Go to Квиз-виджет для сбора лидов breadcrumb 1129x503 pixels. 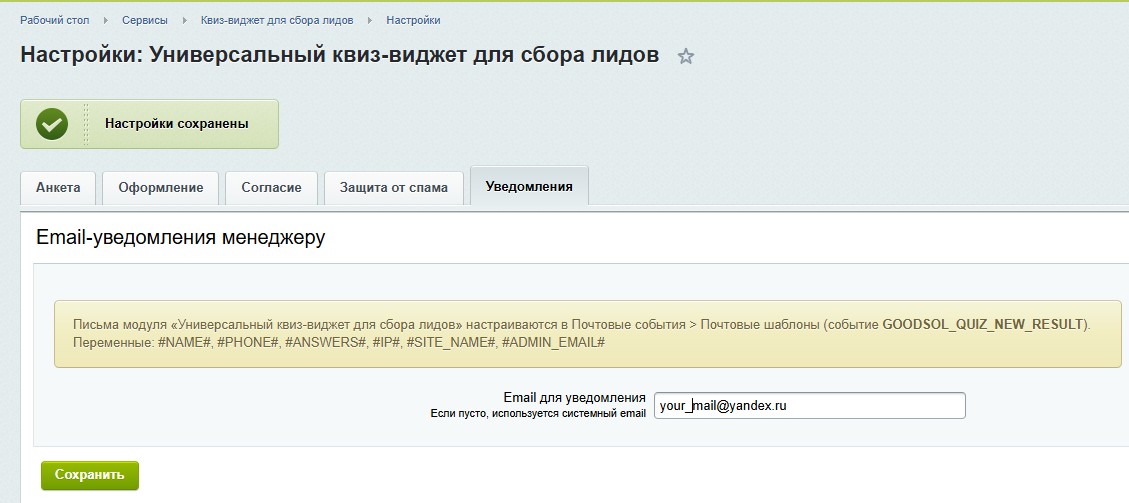(277, 20)
